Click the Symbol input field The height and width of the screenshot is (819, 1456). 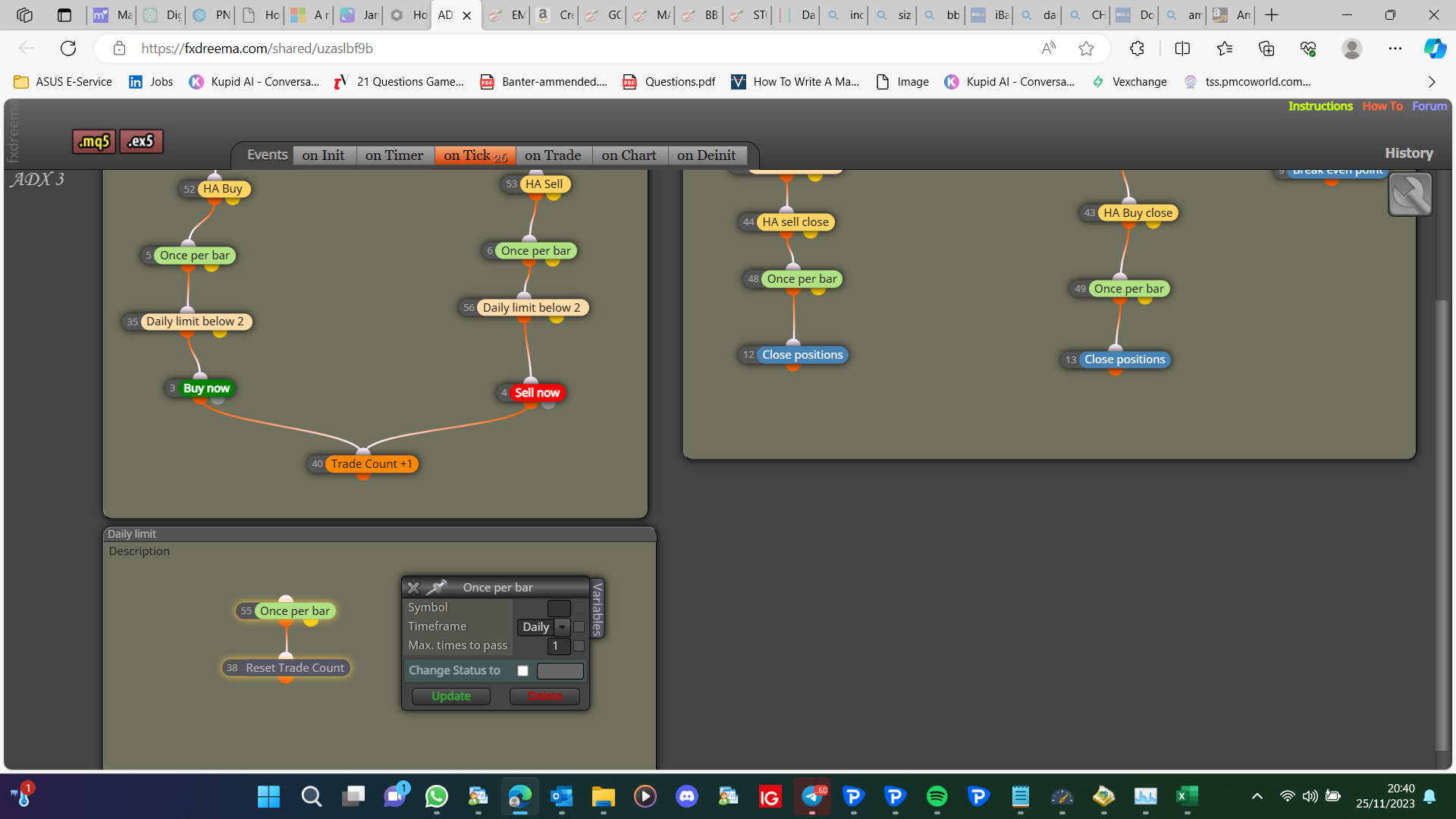point(559,608)
